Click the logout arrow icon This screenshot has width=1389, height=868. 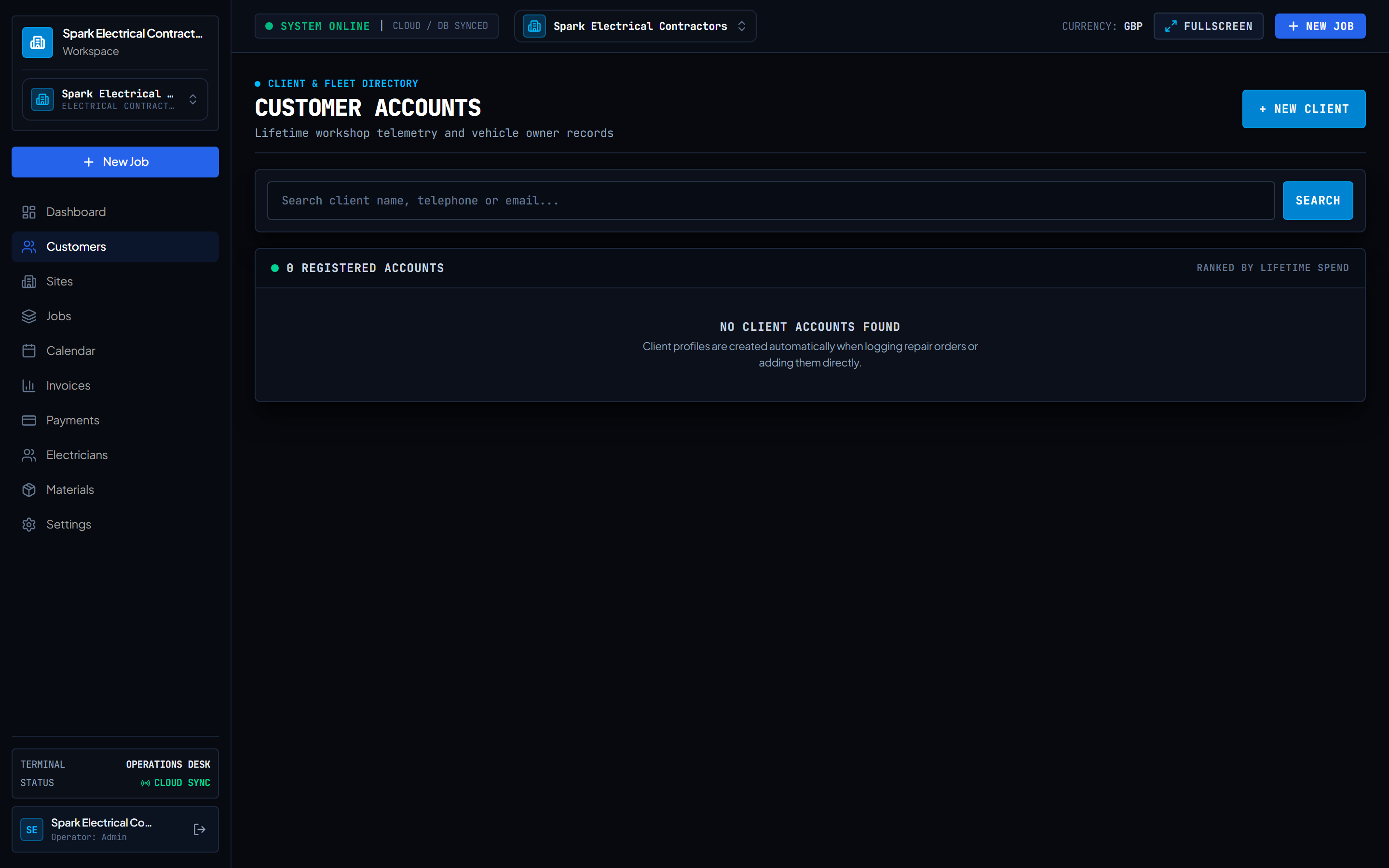199,829
